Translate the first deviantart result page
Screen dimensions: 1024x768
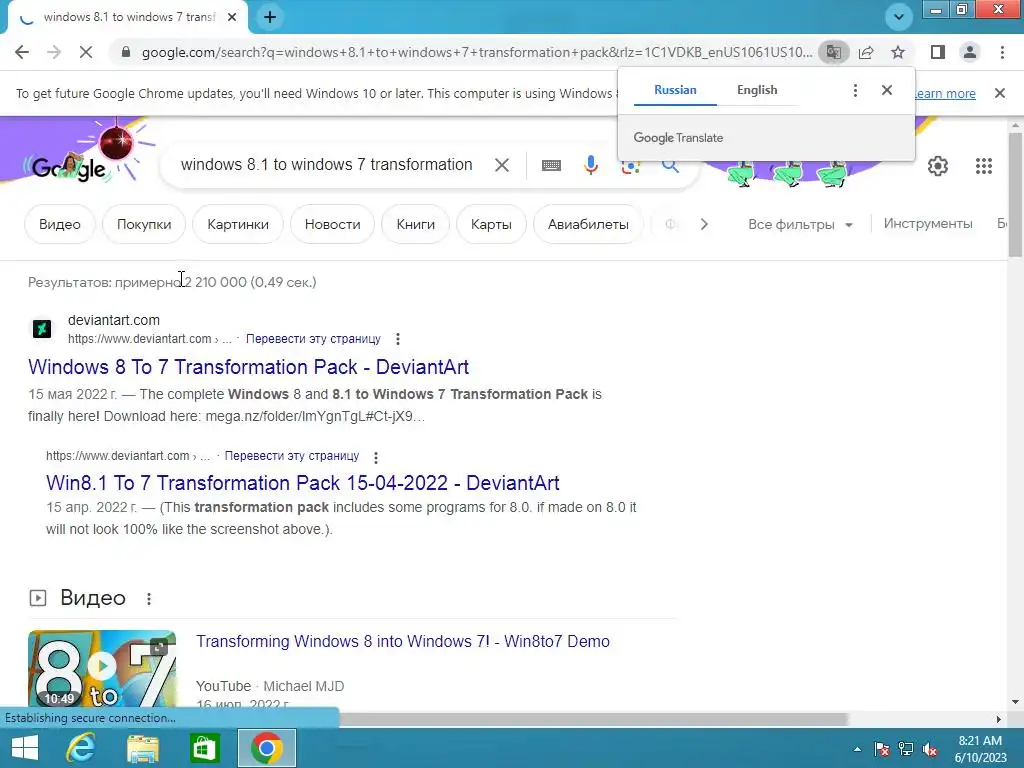click(313, 339)
